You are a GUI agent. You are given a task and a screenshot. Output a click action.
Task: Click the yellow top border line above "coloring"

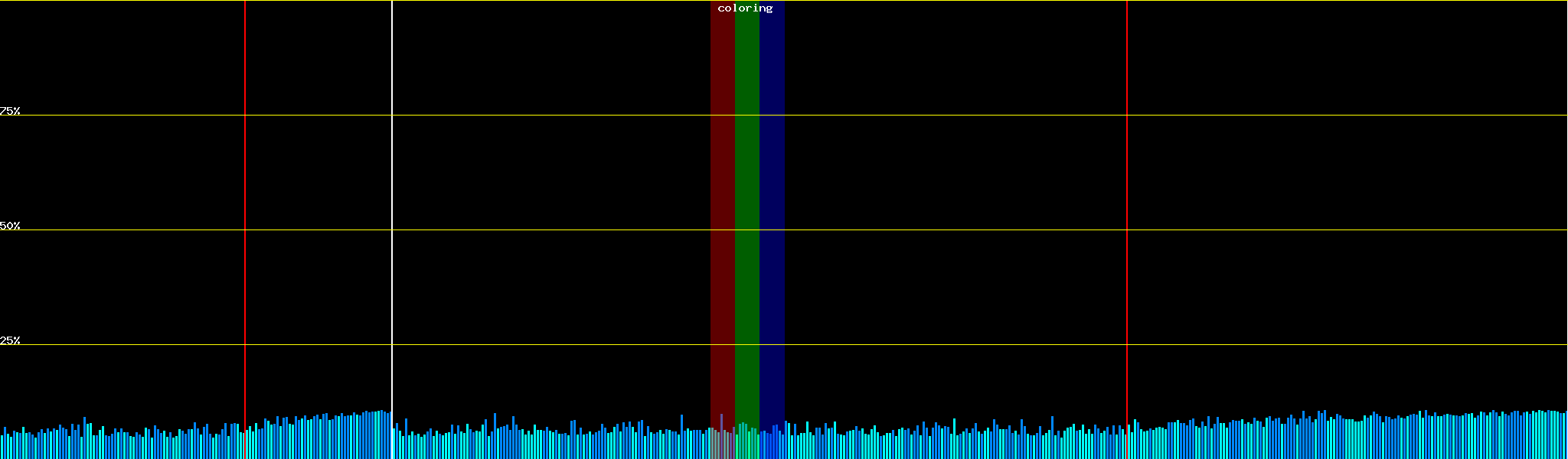[x=745, y=1]
